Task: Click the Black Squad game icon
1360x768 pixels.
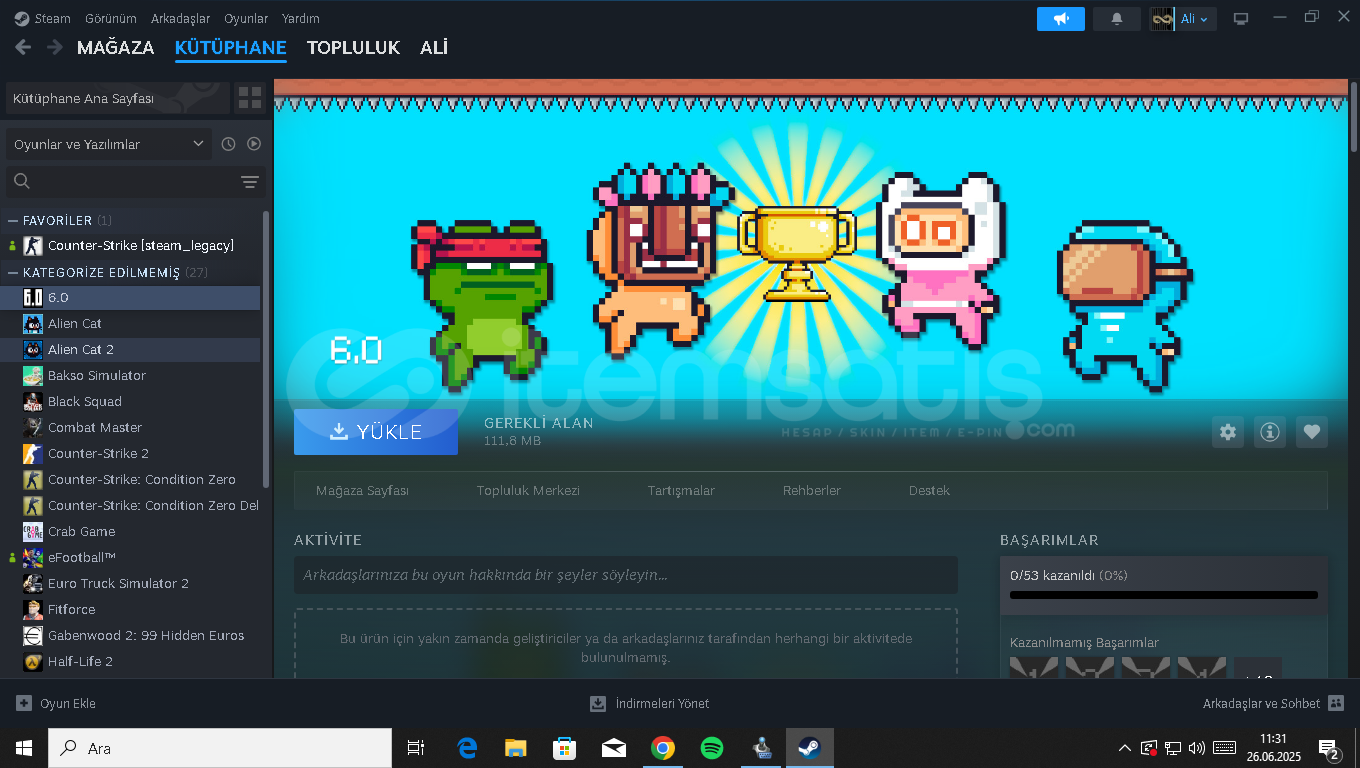Action: click(33, 401)
